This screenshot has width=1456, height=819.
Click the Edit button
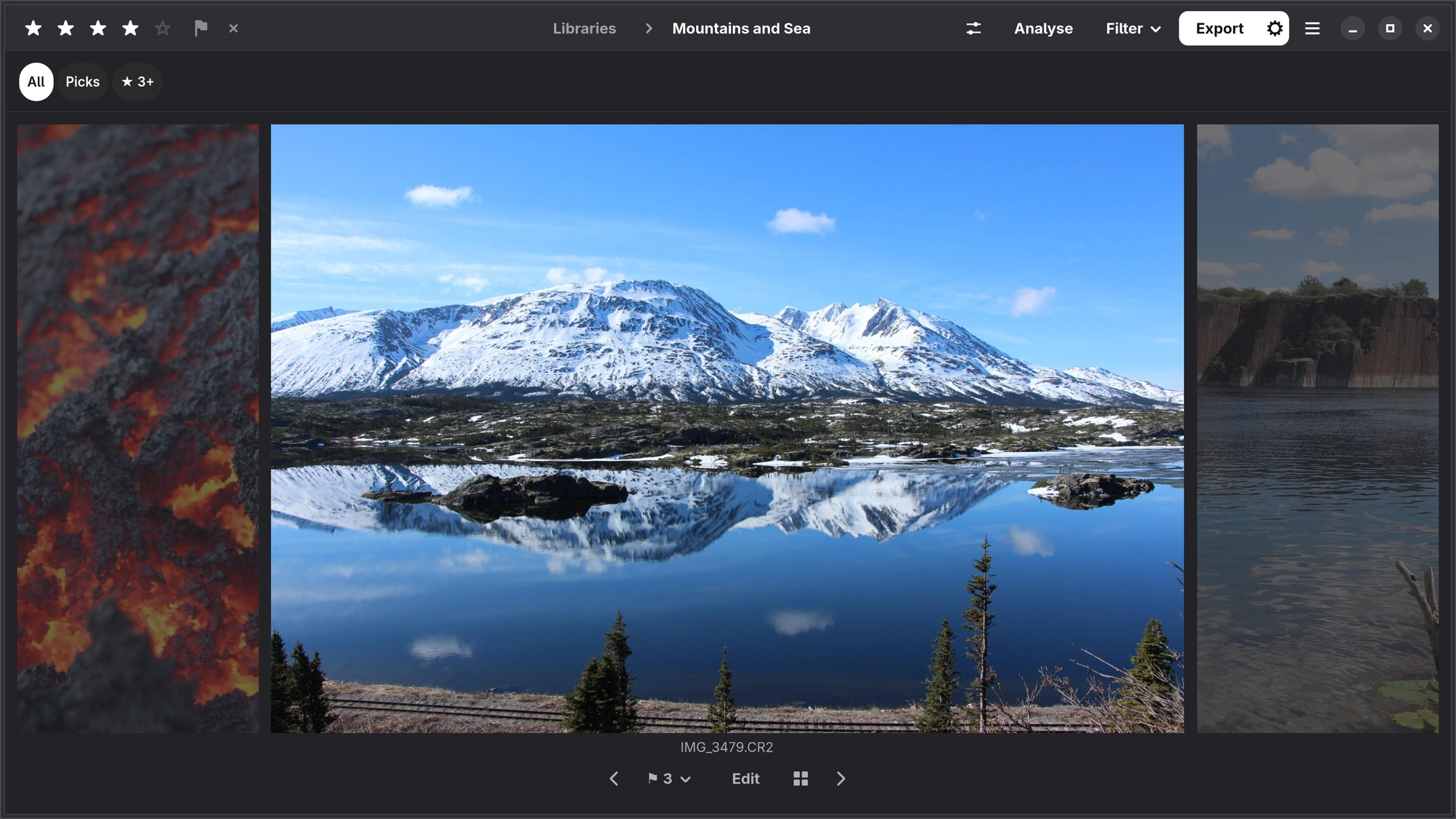745,779
